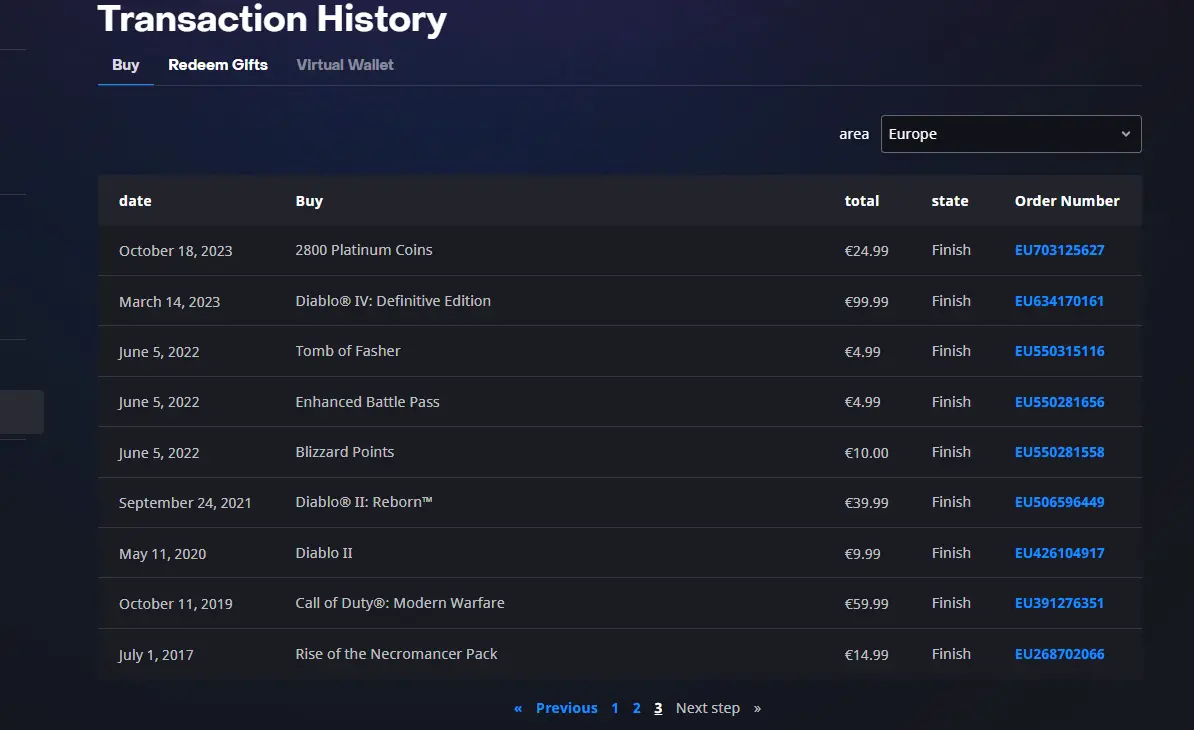Screen dimensions: 1194x730
Task: Open order EU268702066 for Necromancer Pack
Action: click(x=1059, y=654)
